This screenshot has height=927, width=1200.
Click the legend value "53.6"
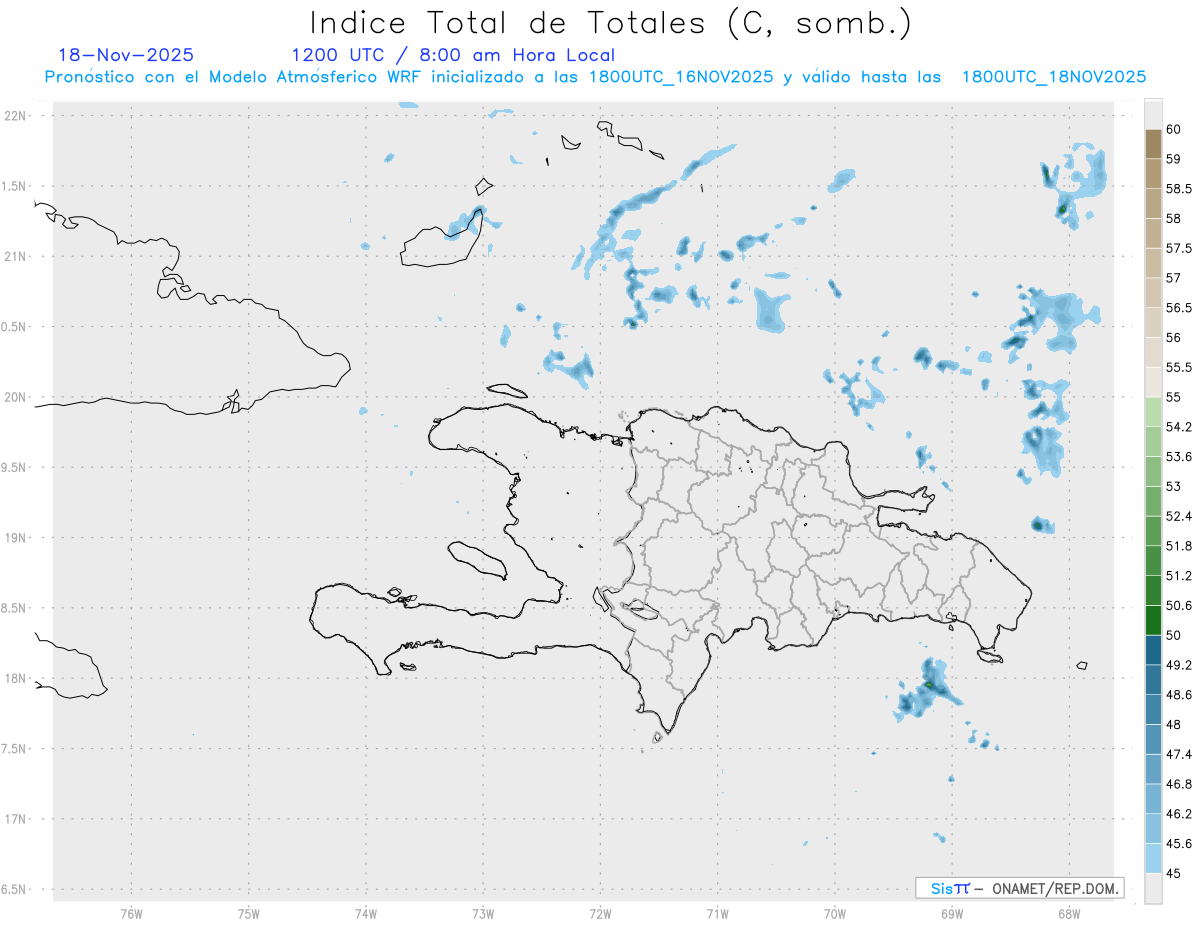(x=1179, y=457)
